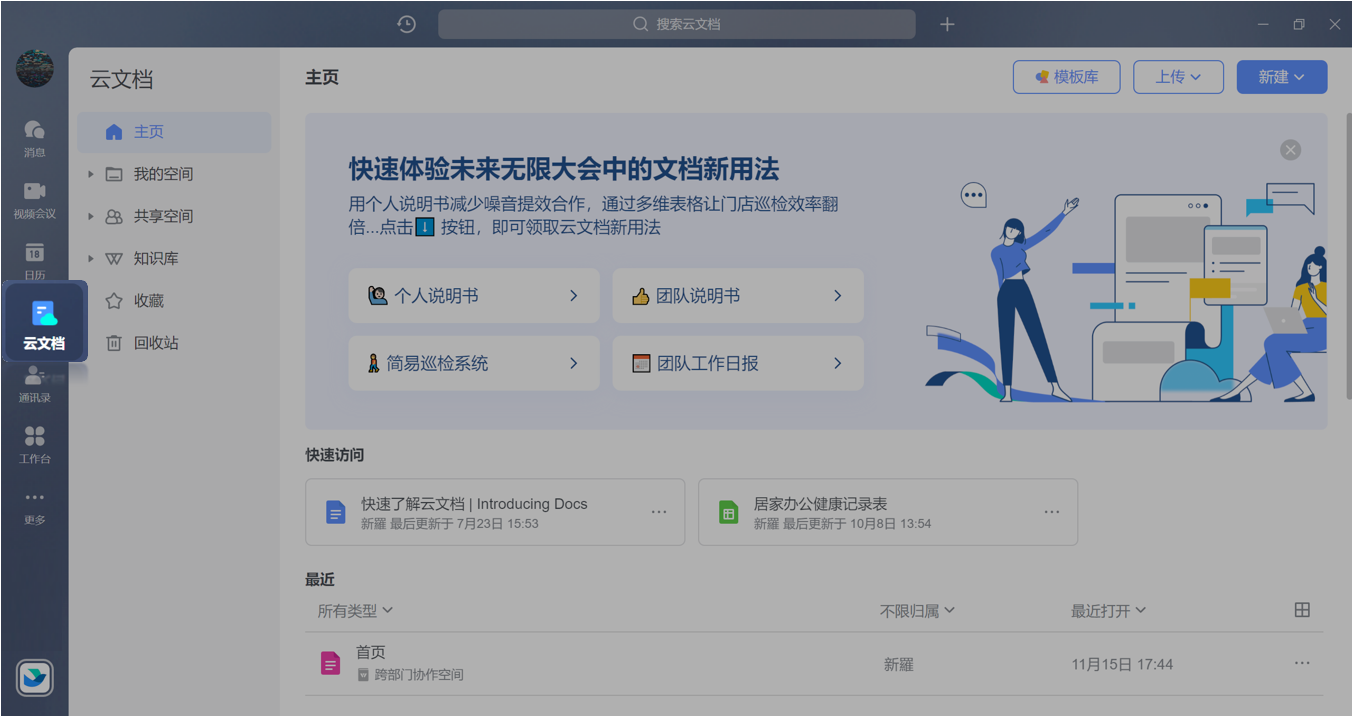Click 跨部门协作空间 under 首页
Screen dimensions: 1352x716
(x=419, y=675)
